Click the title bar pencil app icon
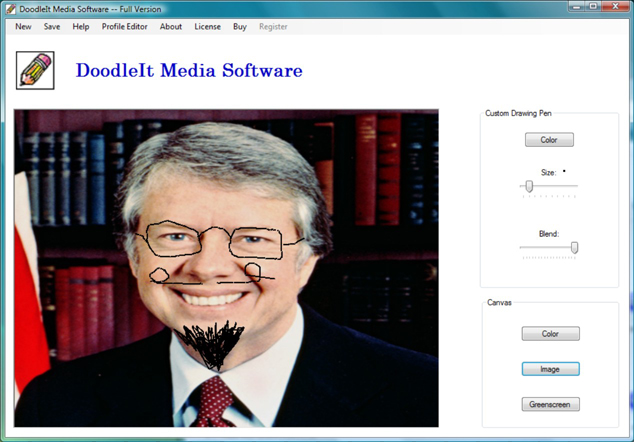The height and width of the screenshot is (442, 634). pos(11,8)
